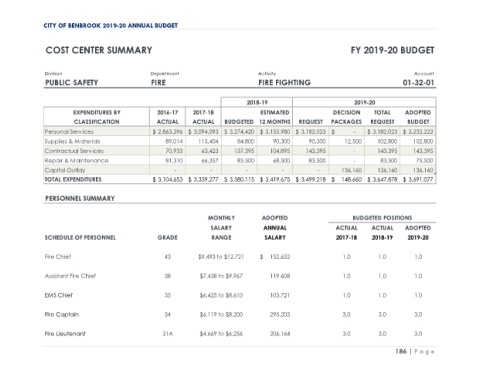
Task: Click the Personal Services row label
Action: click(x=69, y=132)
